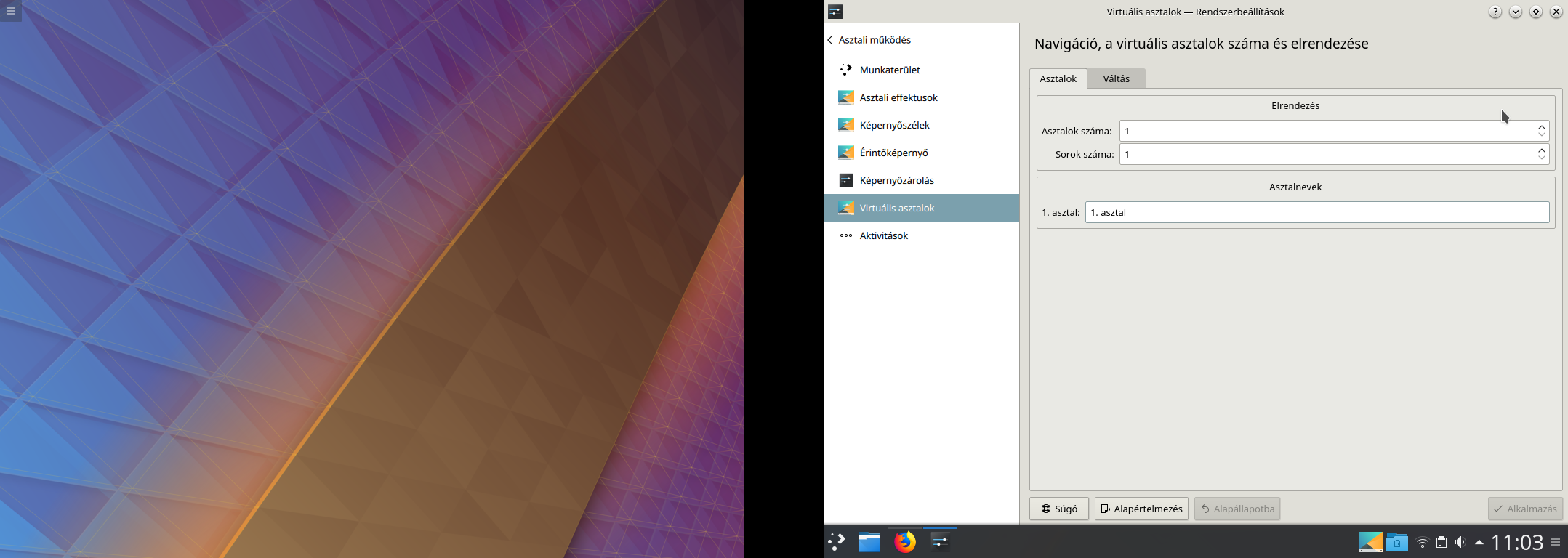Open Aktivitások settings
1568x558 pixels.
click(921, 235)
